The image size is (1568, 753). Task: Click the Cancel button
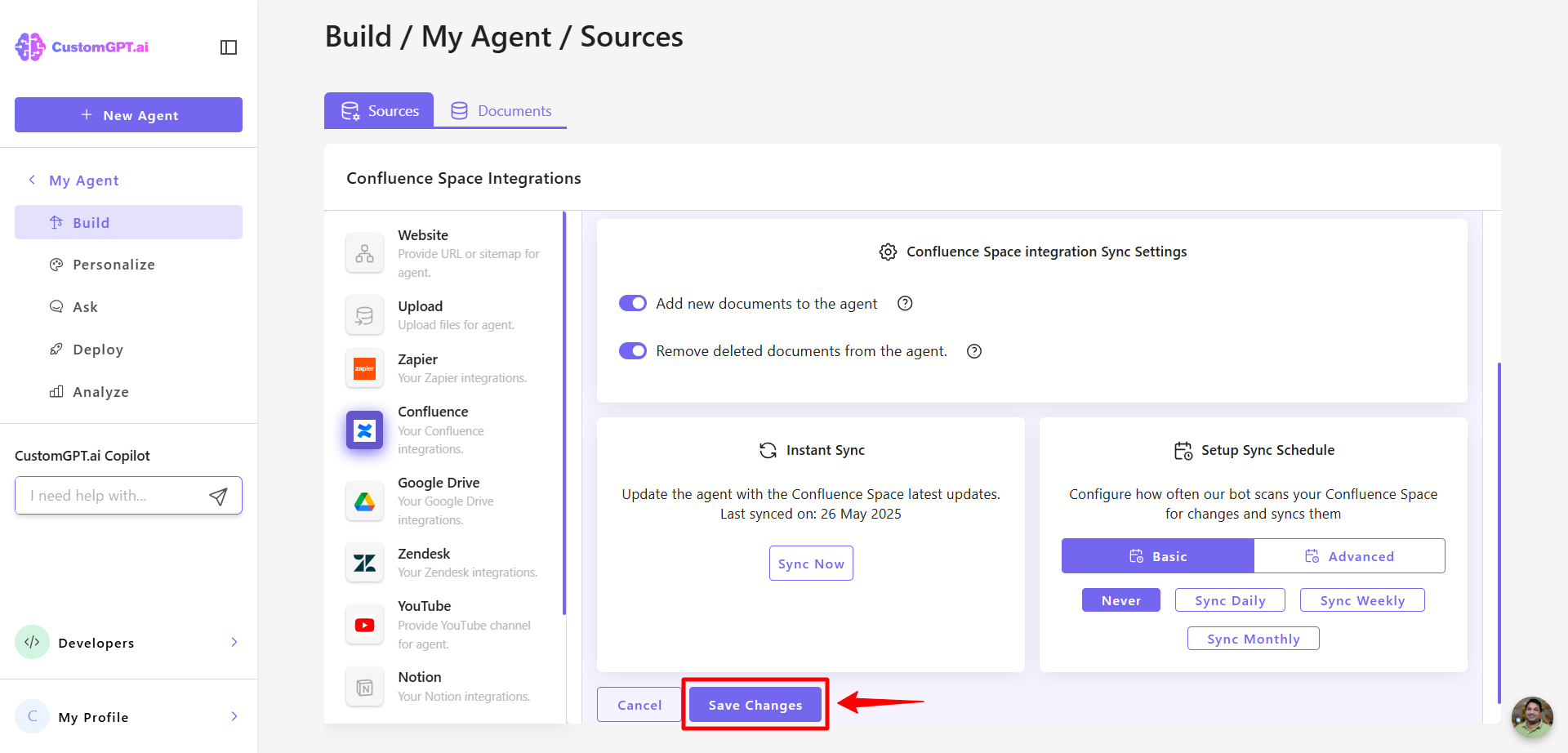point(639,705)
